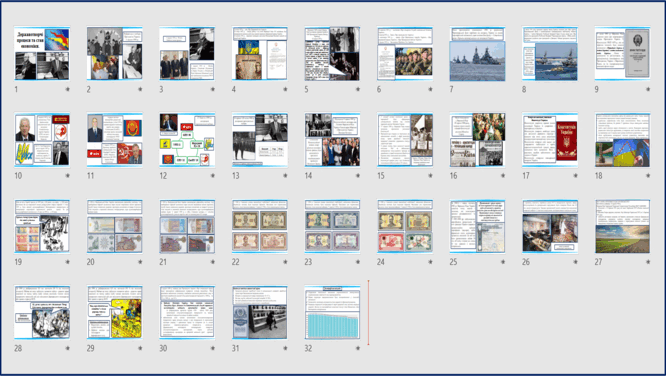
Task: Click the transition star under slide 15
Action: tap(431, 175)
